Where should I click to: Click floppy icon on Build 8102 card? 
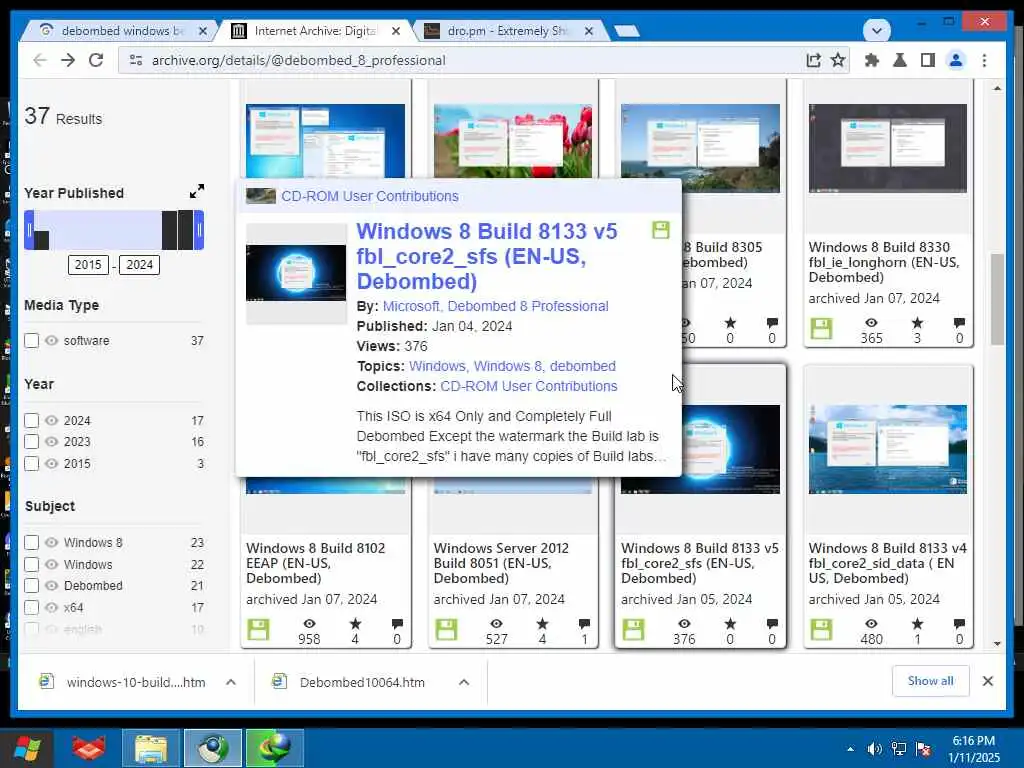tap(259, 630)
